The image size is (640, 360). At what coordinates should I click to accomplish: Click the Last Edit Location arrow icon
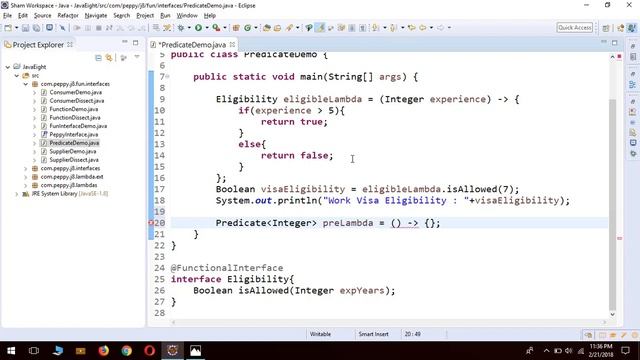(x=411, y=28)
